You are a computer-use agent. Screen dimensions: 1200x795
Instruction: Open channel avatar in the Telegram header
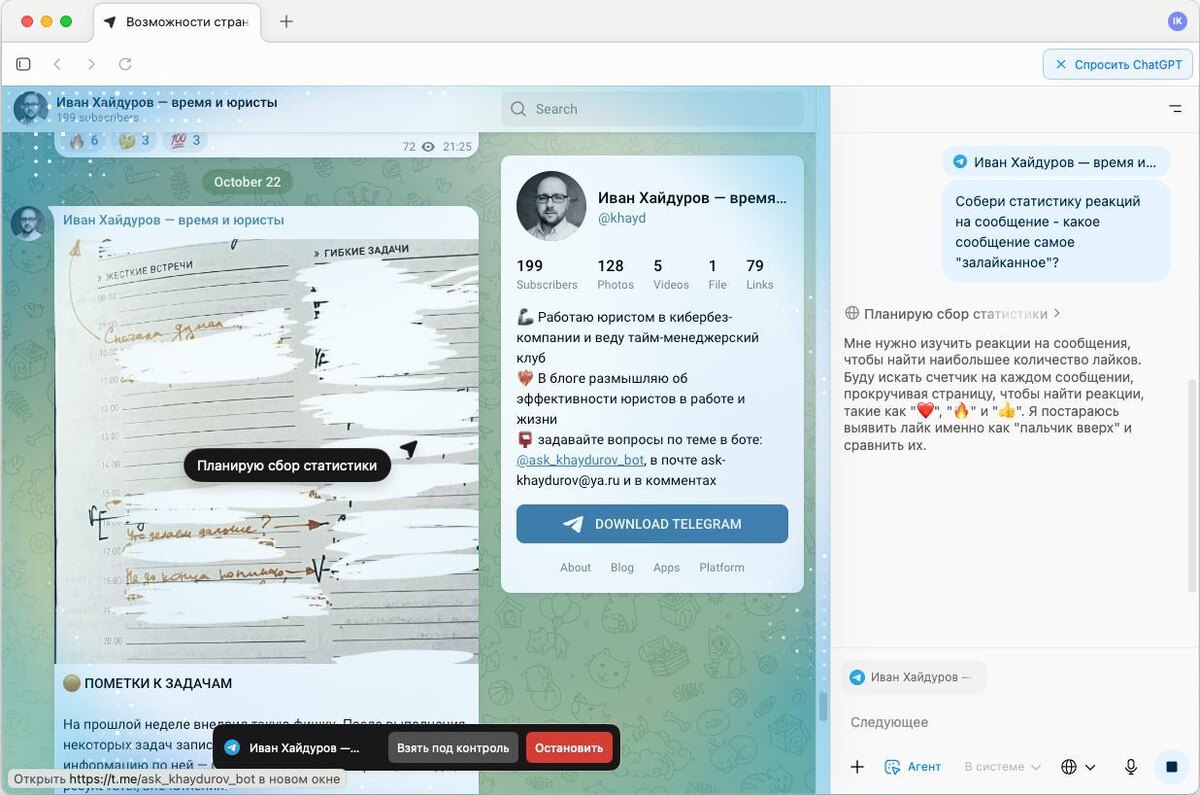tap(31, 108)
